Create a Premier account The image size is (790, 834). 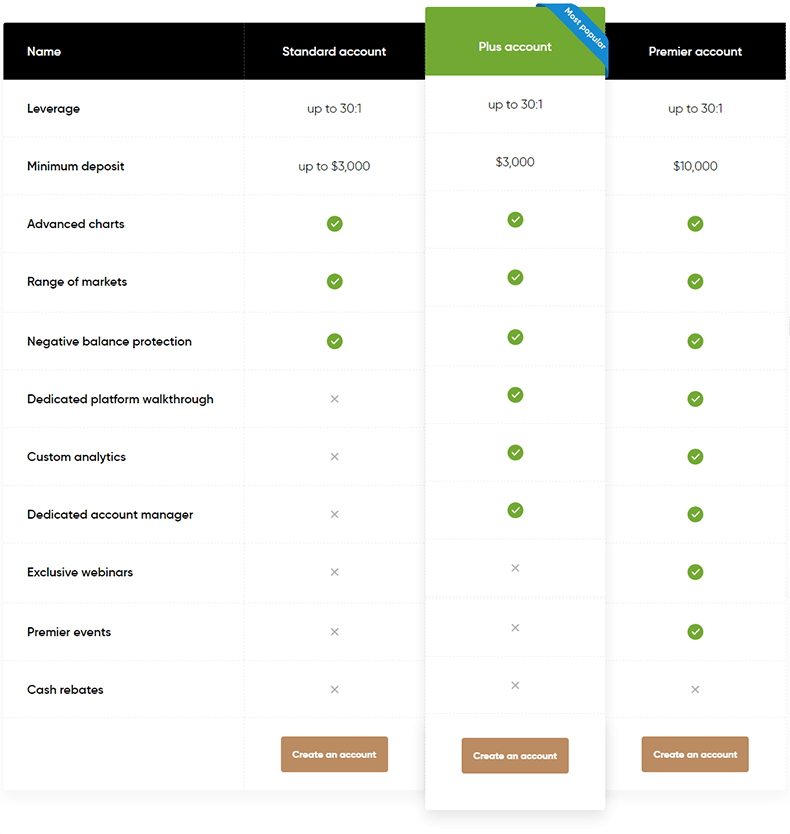tap(695, 754)
